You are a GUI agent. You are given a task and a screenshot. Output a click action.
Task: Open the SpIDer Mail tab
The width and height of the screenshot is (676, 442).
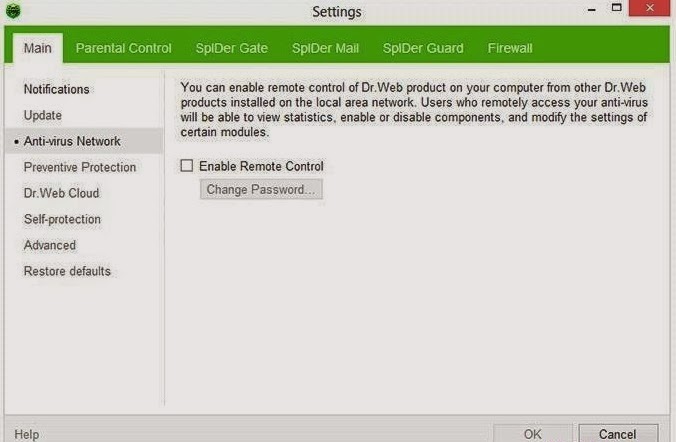325,48
